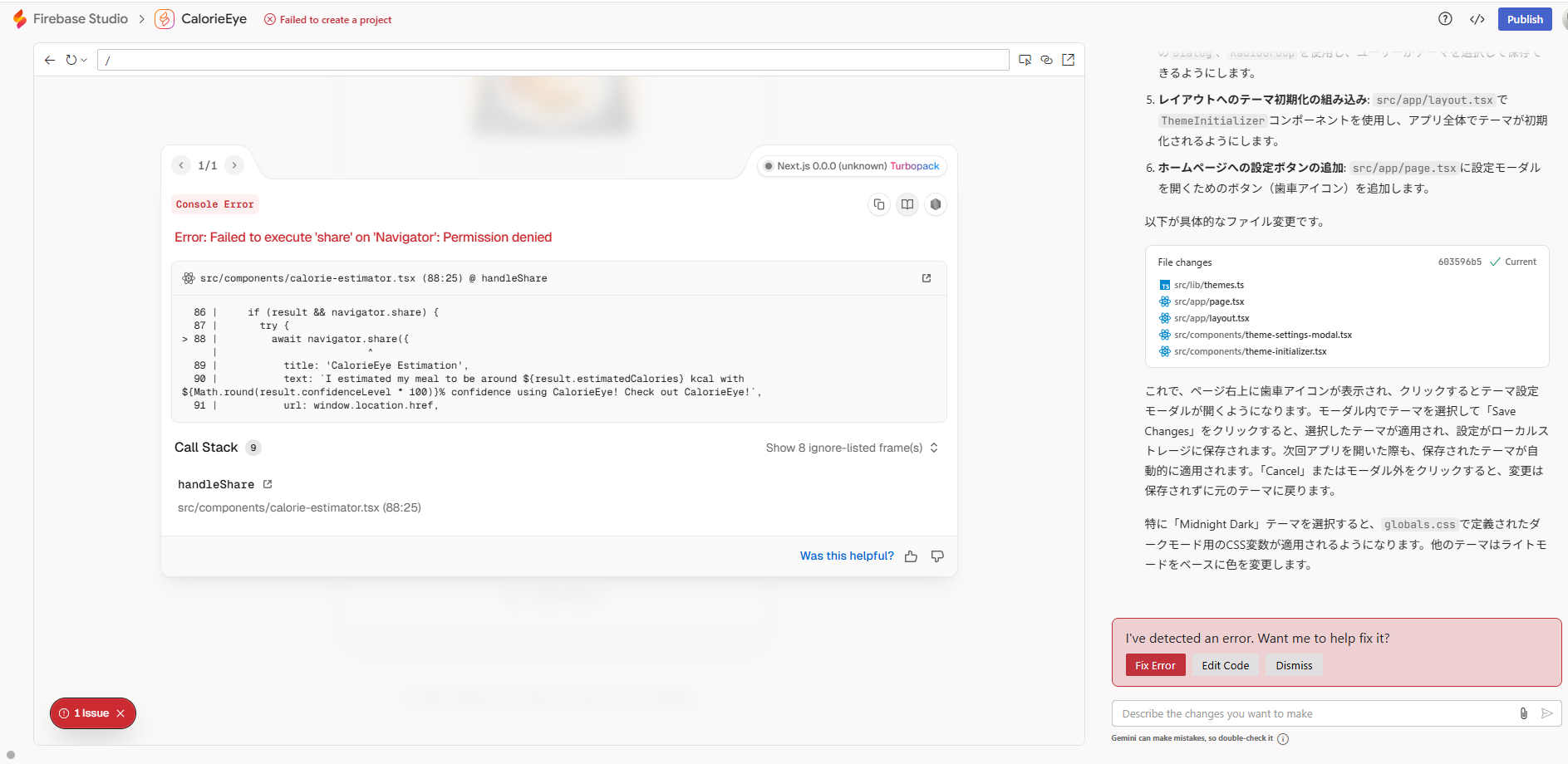Open the CalorieEye project icon

point(165,19)
